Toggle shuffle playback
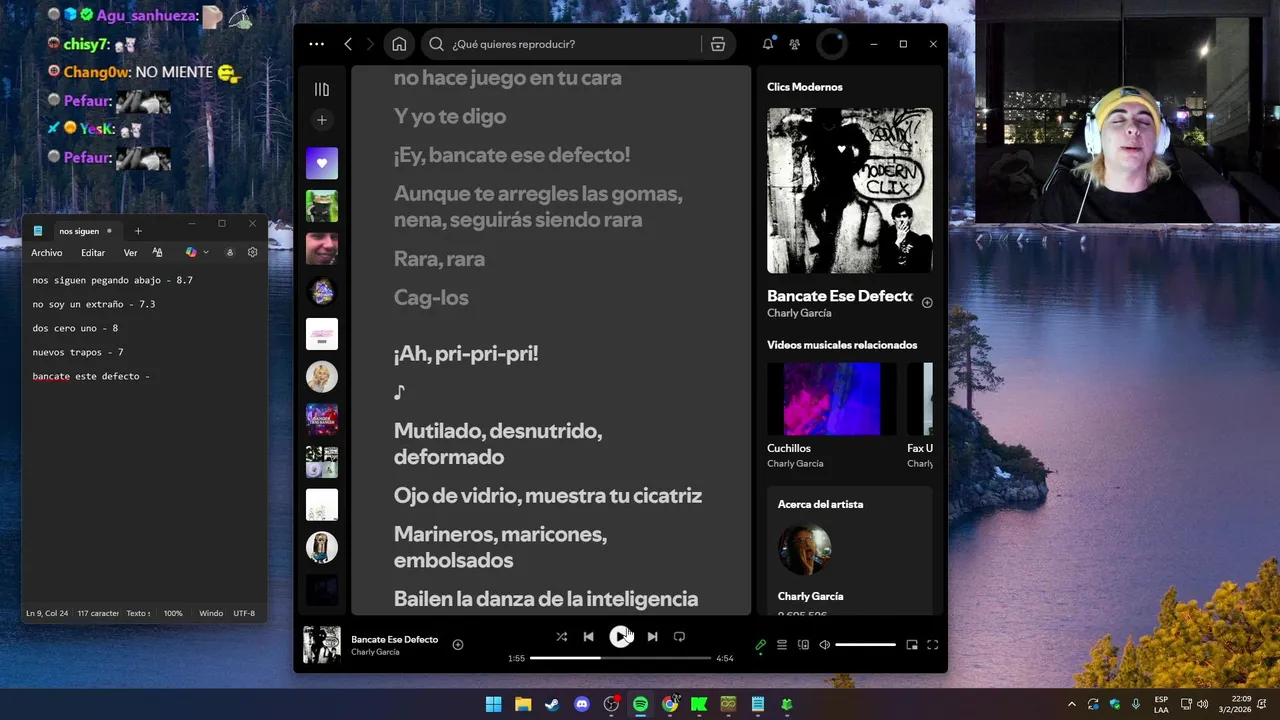 [x=561, y=637]
